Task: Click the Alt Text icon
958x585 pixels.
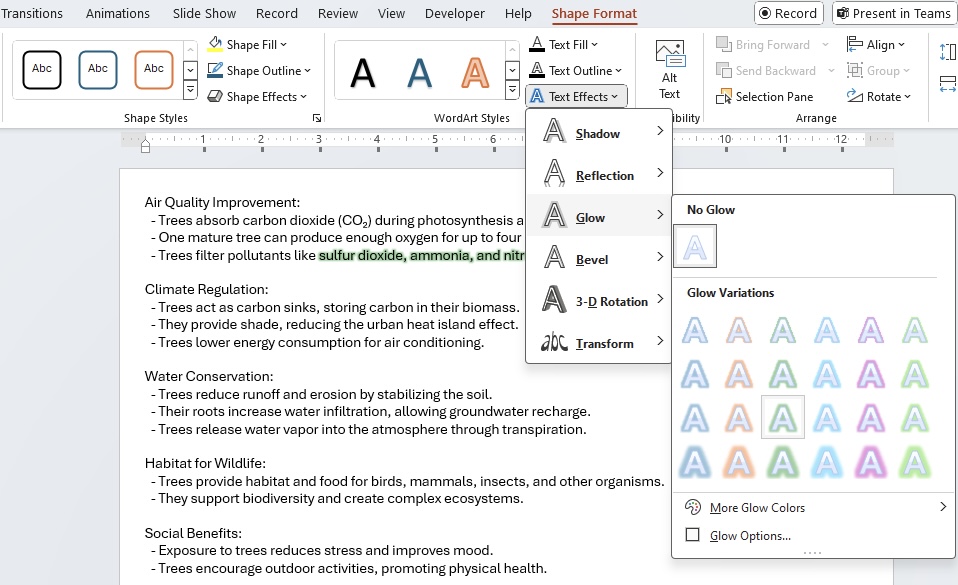Action: (670, 54)
